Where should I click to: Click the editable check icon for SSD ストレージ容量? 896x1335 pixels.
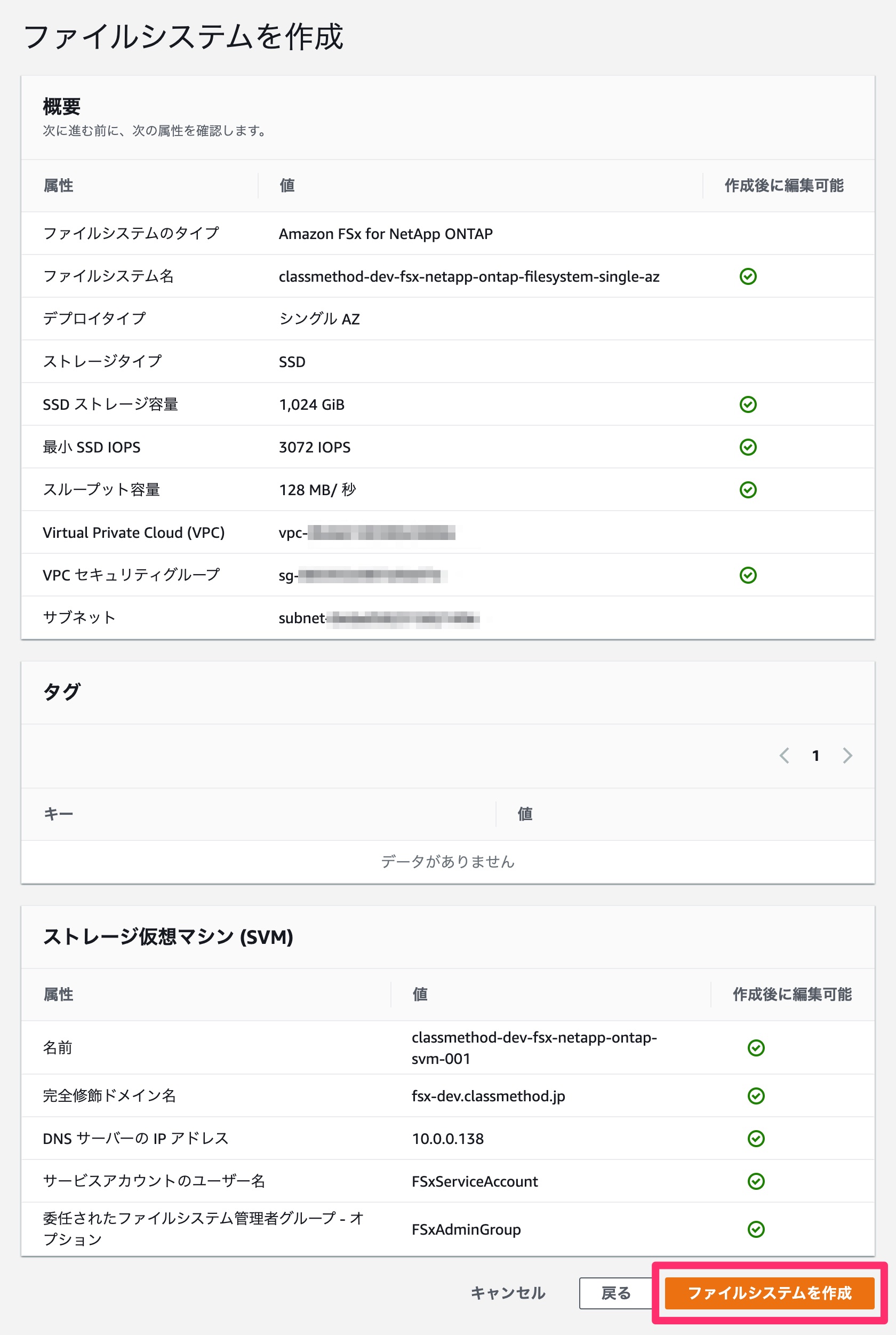click(x=748, y=404)
